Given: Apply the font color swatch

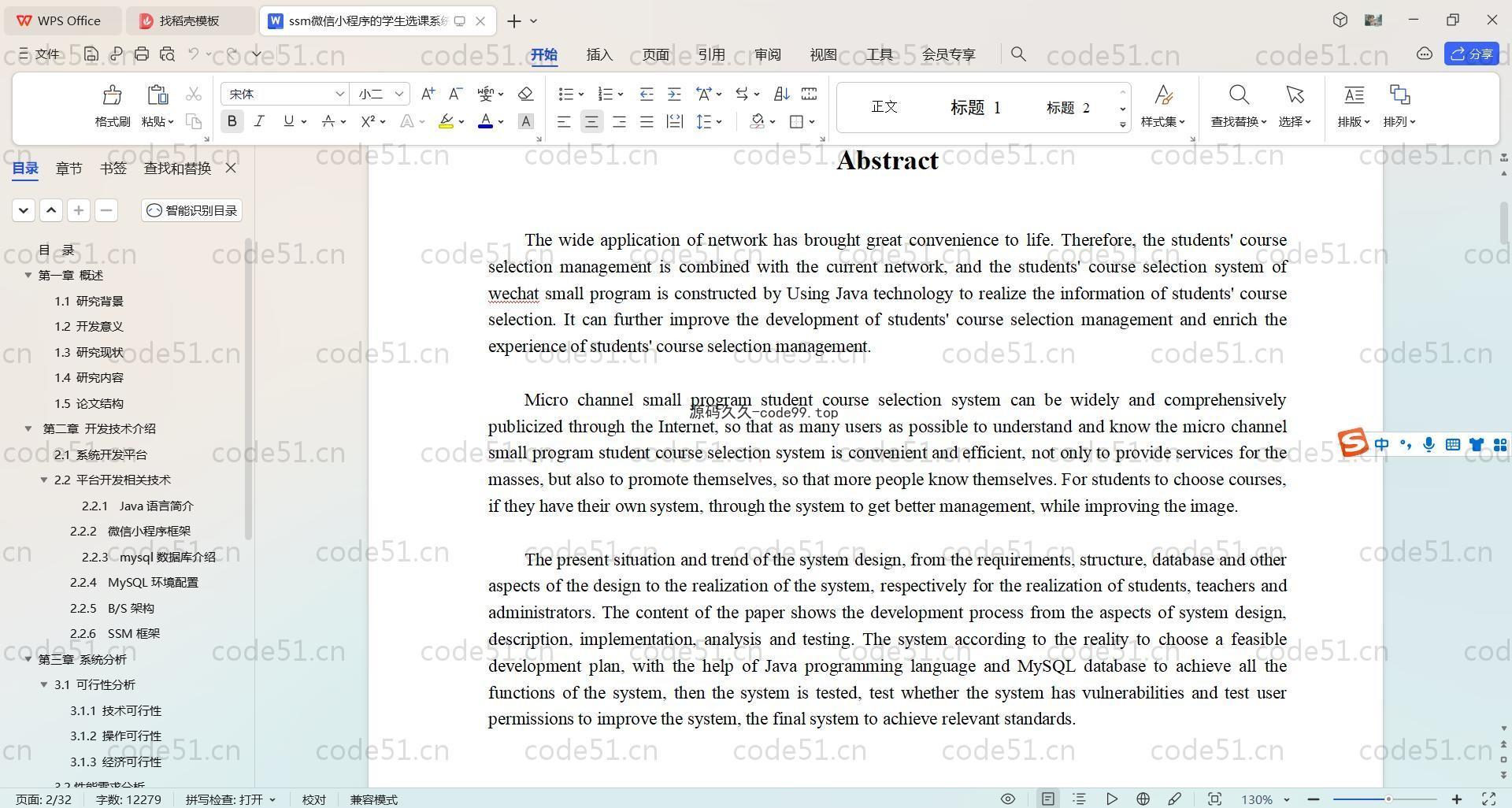Looking at the screenshot, I should tap(486, 121).
